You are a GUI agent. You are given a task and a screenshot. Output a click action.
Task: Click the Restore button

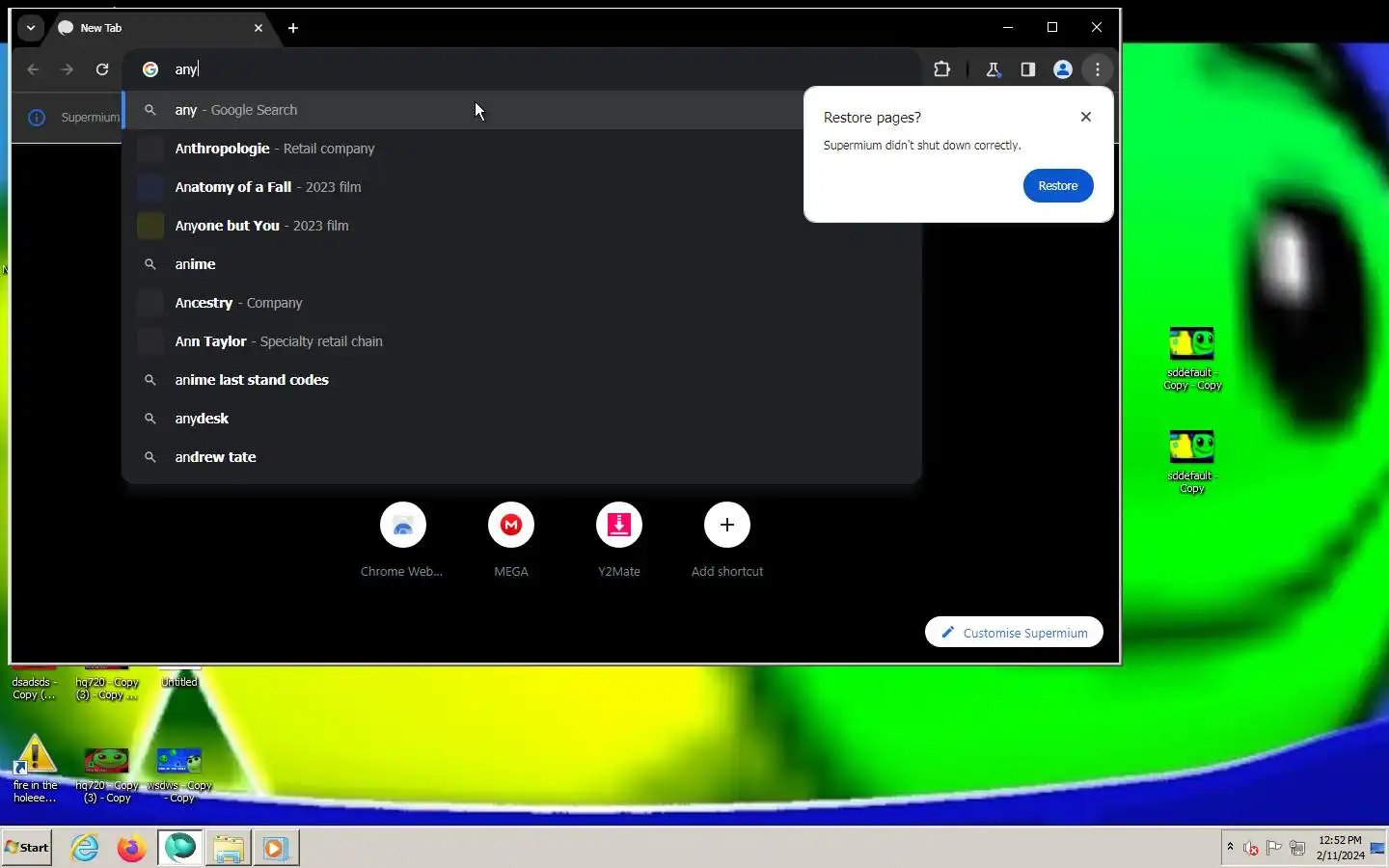tap(1058, 185)
